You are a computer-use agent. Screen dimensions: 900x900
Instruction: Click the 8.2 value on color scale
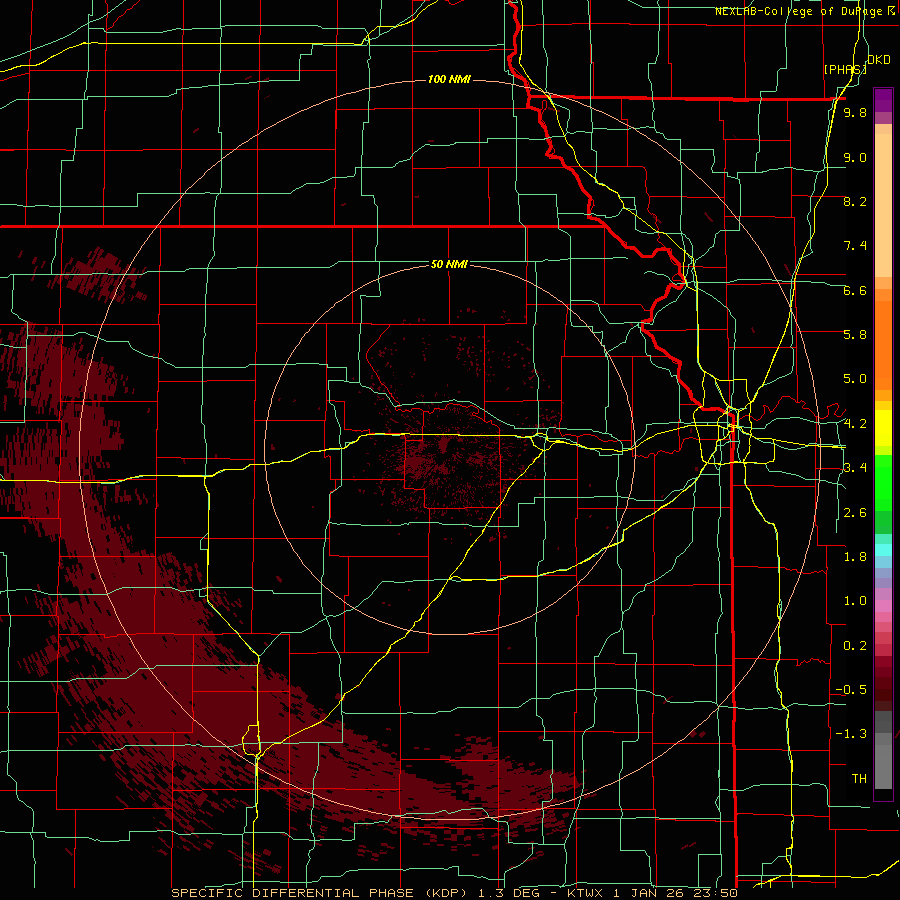[855, 201]
